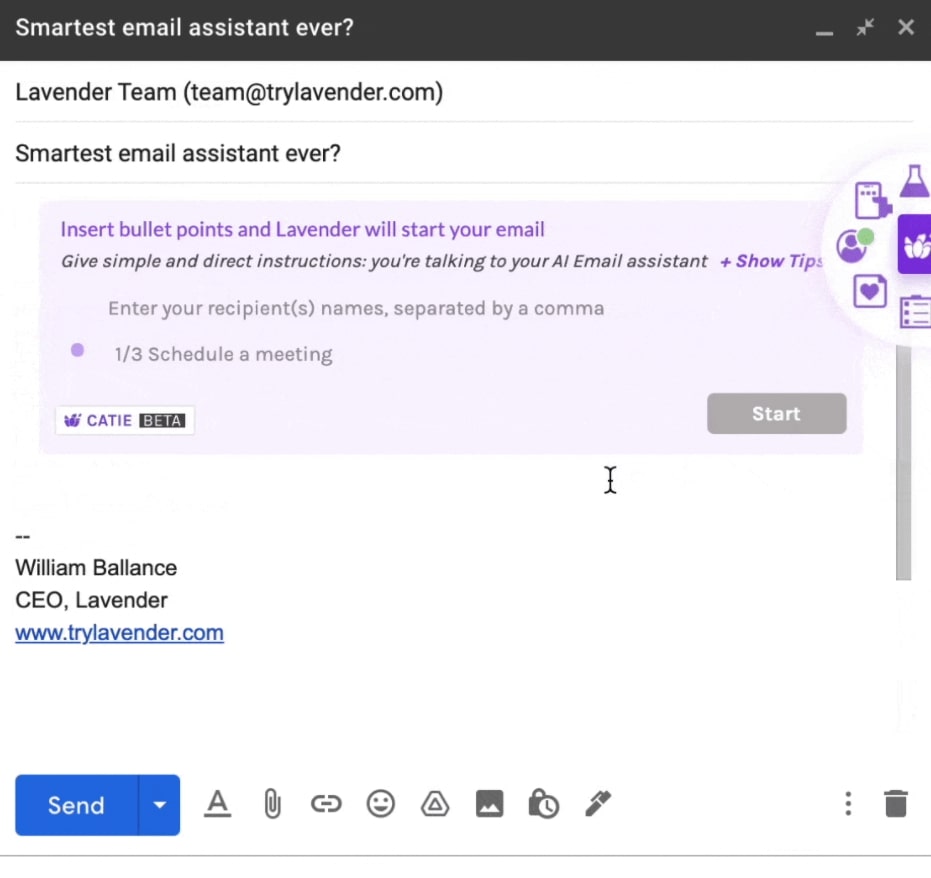Open the Lavender checklist icon
931x878 pixels.
(916, 312)
